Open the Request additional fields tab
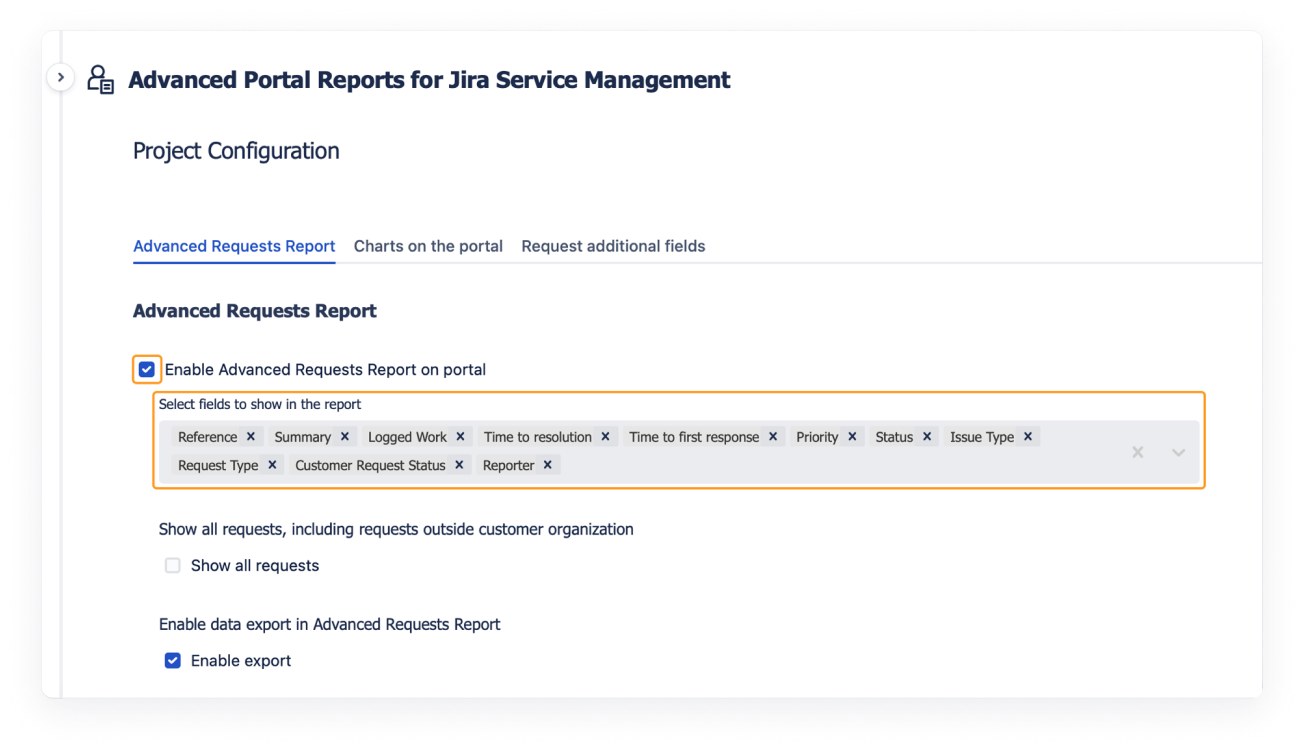Image resolution: width=1303 pixels, height=750 pixels. click(613, 246)
